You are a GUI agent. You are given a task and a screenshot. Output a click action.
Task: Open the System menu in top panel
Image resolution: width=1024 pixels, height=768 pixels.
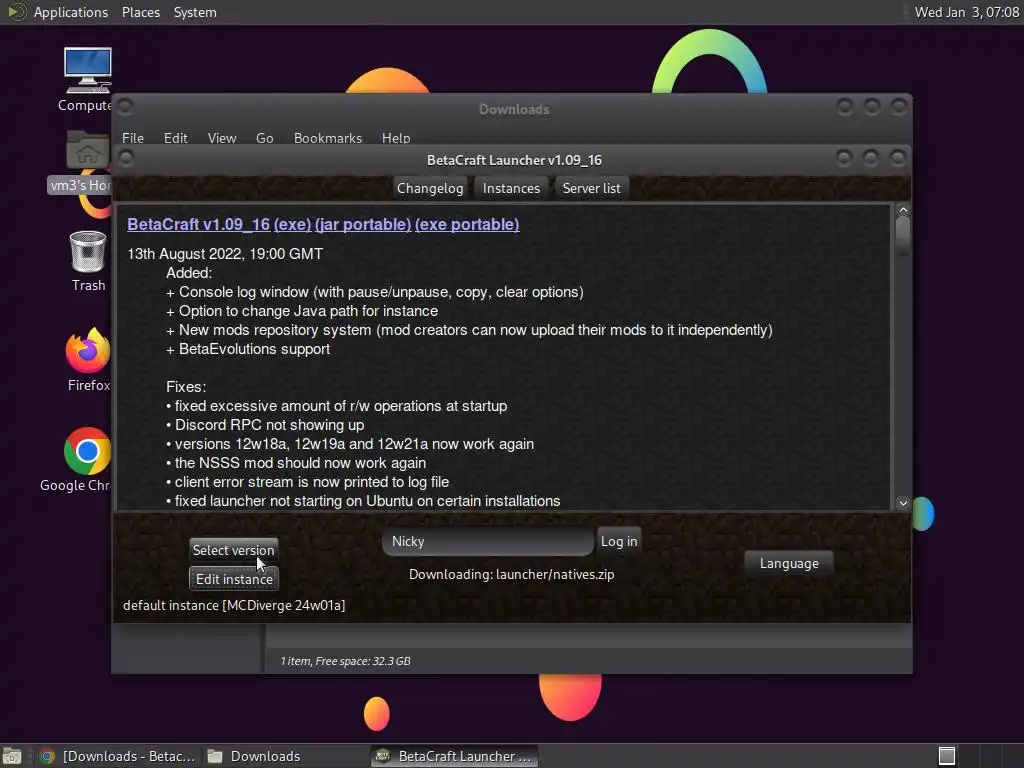point(195,12)
